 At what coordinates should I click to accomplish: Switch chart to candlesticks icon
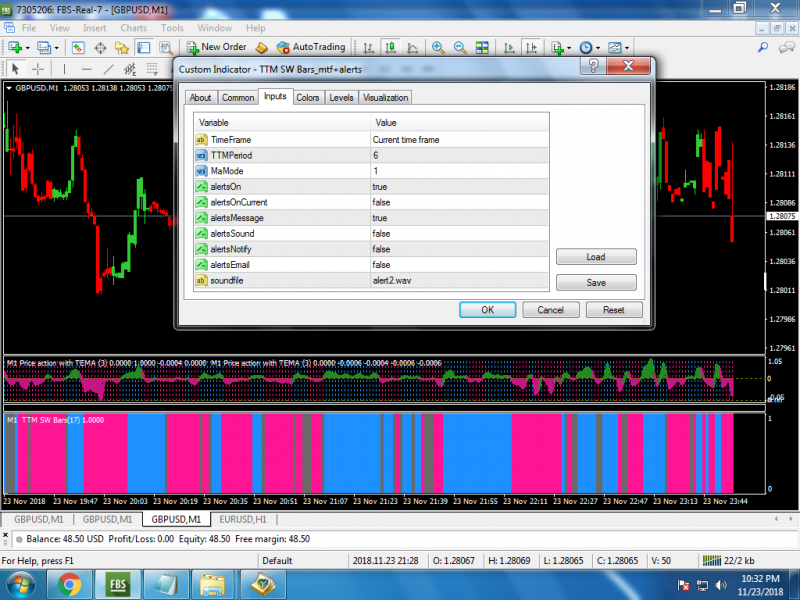[391, 47]
